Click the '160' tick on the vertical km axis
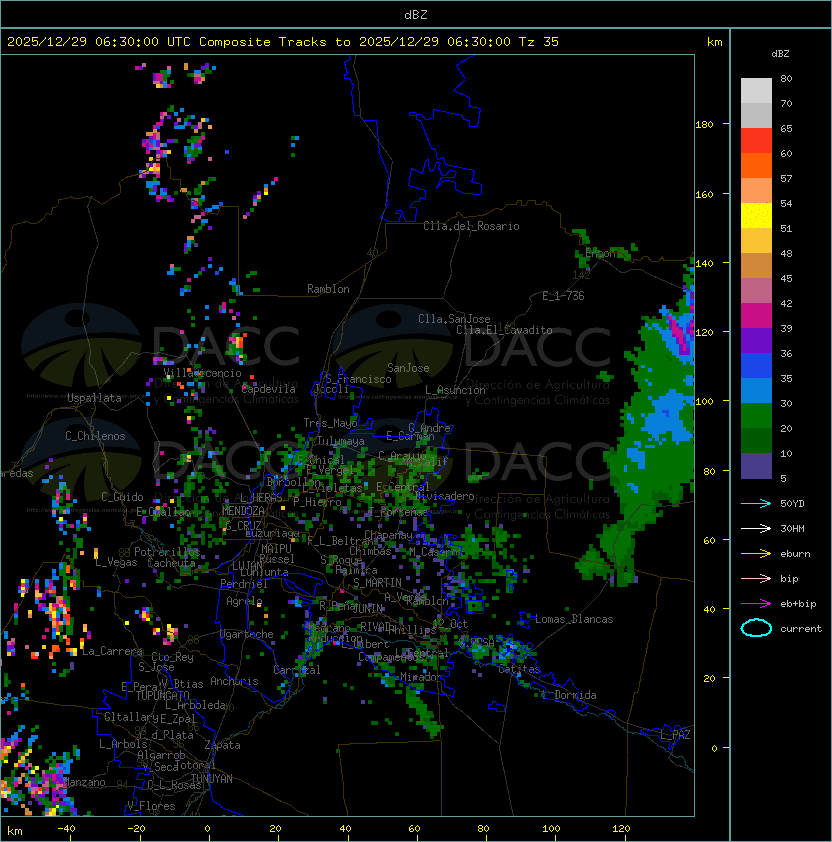Screen dimensions: 832x842 (704, 194)
